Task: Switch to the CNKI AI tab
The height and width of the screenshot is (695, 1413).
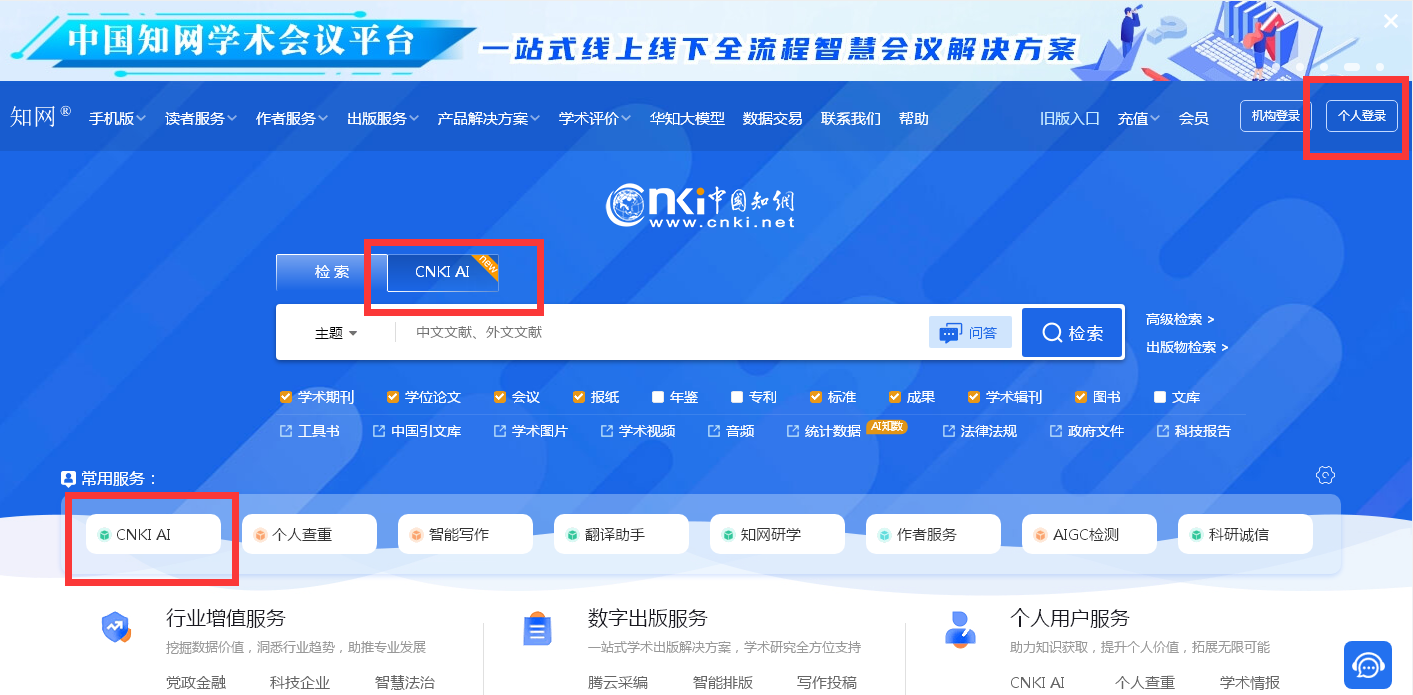Action: (x=442, y=272)
